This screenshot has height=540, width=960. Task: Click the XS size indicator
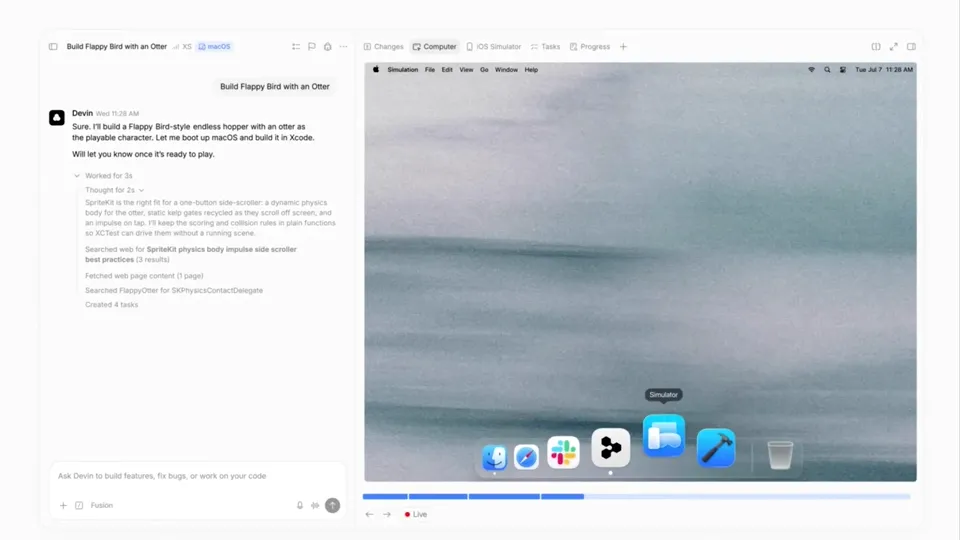[x=182, y=47]
